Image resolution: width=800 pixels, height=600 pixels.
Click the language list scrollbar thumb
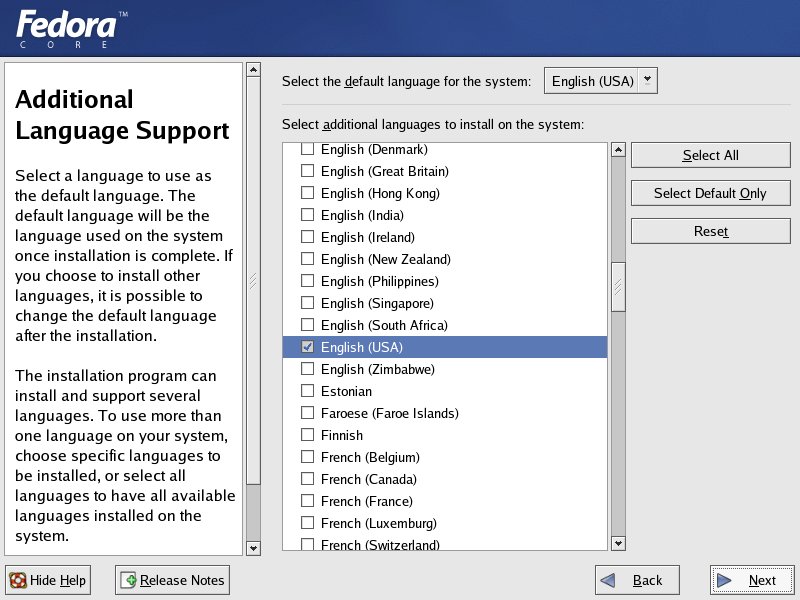(x=618, y=287)
